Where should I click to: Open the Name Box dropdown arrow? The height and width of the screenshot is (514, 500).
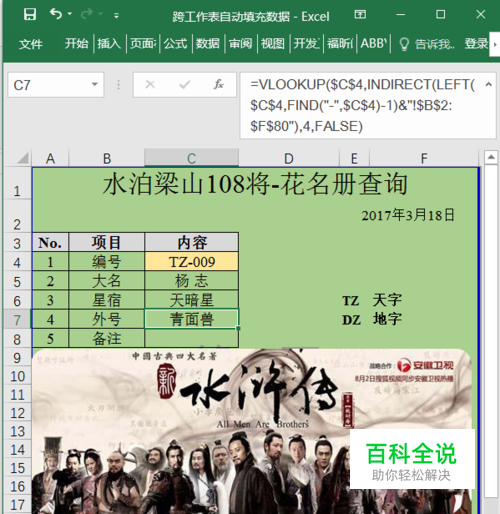click(95, 84)
